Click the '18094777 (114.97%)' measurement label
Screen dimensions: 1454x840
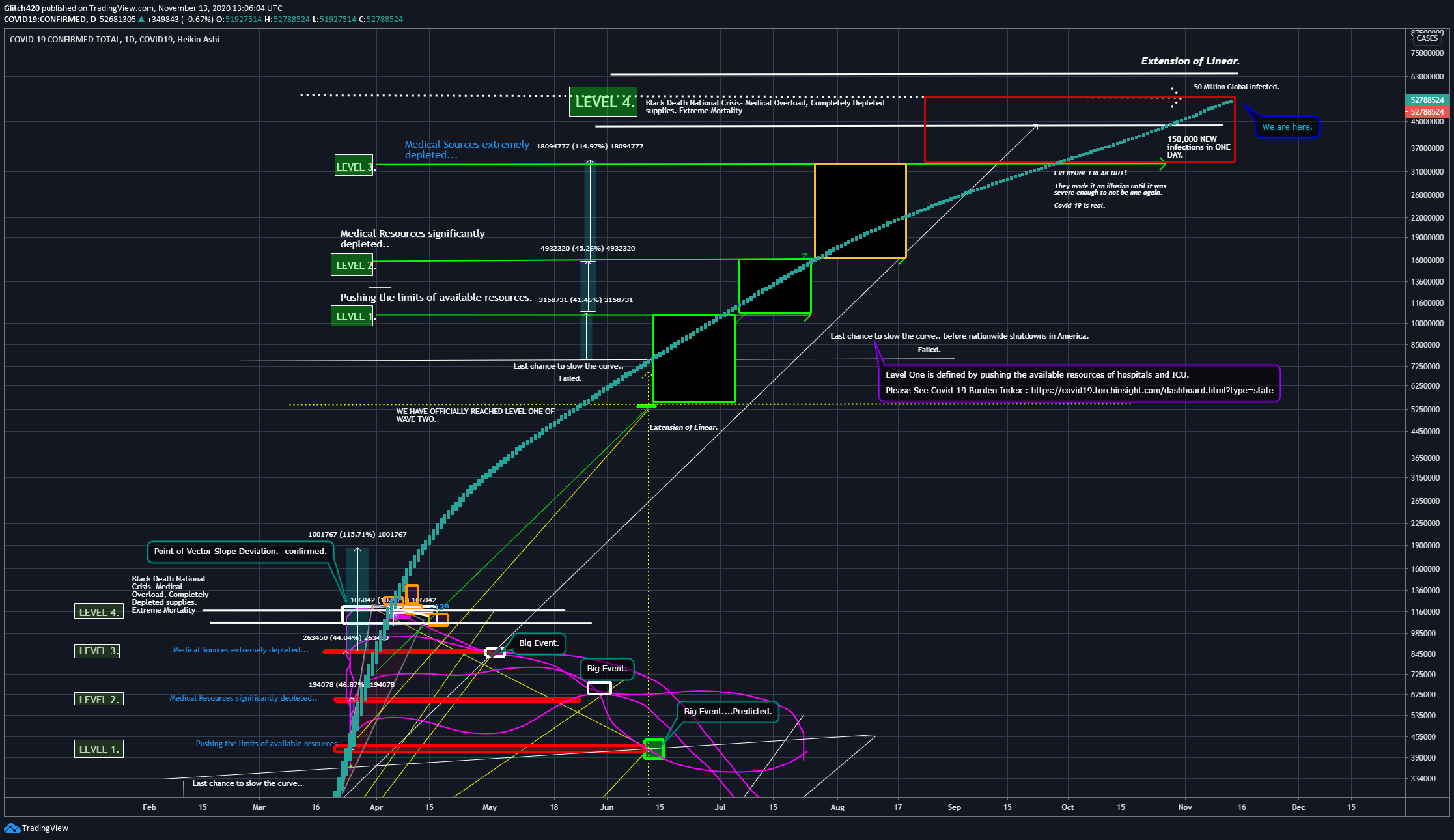pyautogui.click(x=589, y=147)
